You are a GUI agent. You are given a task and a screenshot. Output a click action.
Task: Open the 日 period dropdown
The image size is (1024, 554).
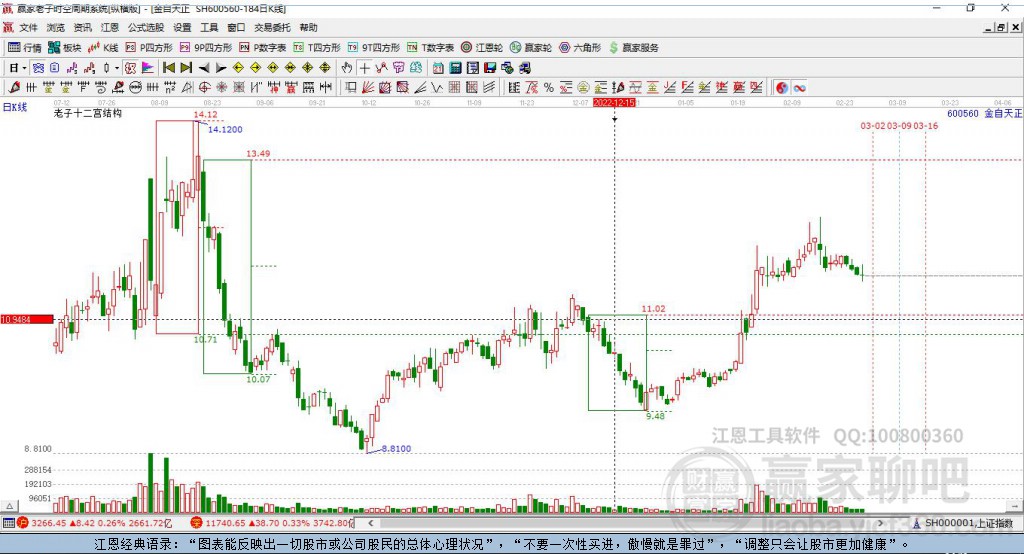pos(17,68)
